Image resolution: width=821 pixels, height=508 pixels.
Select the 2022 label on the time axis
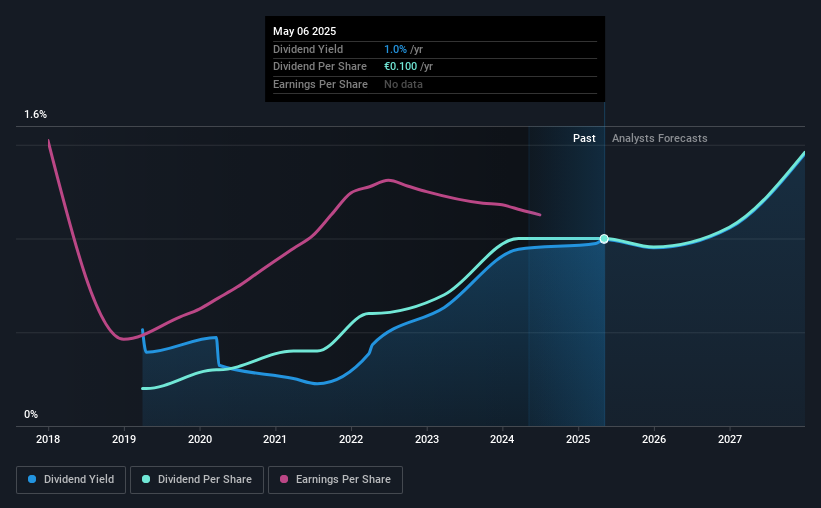tap(351, 439)
